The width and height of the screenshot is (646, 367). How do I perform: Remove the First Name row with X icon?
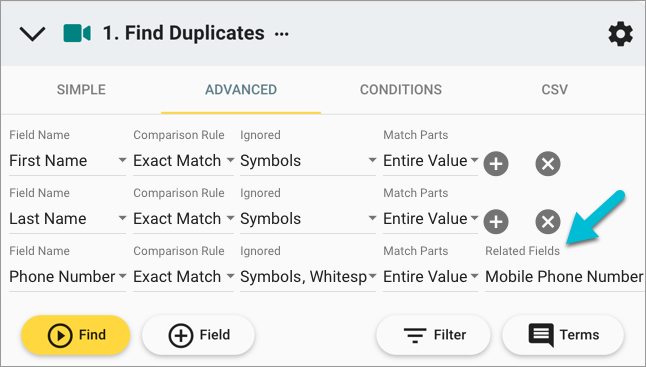(548, 164)
